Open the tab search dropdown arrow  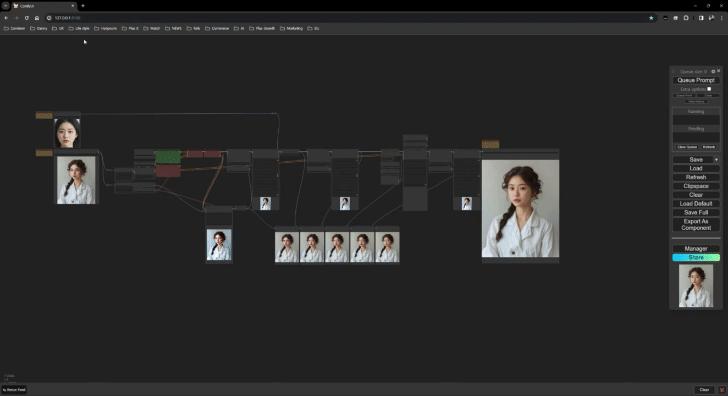(6, 6)
